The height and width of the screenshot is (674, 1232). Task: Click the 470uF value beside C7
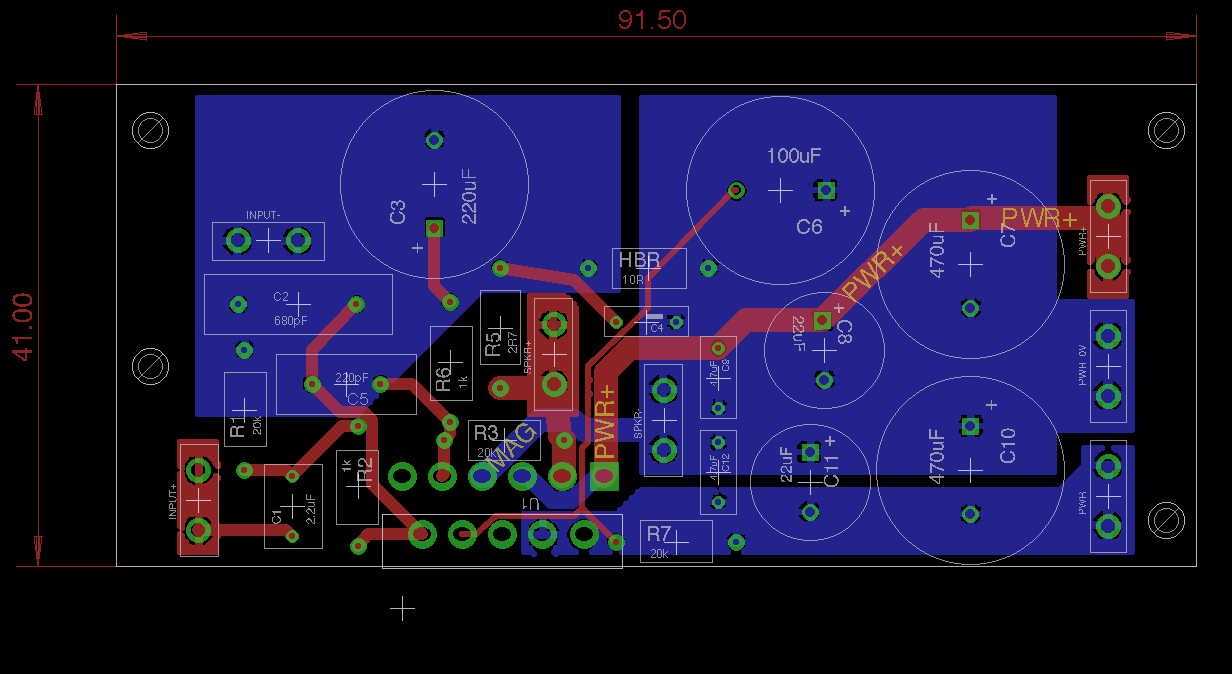coord(937,250)
